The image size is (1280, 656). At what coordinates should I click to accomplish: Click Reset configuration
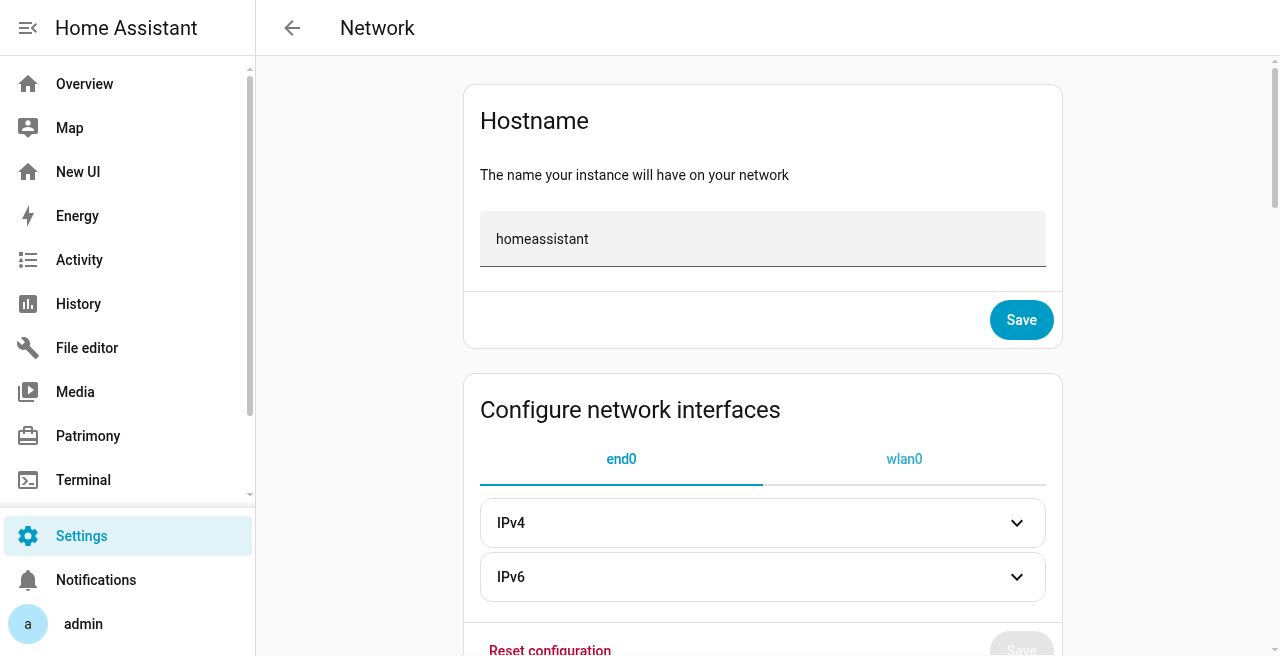pyautogui.click(x=550, y=650)
